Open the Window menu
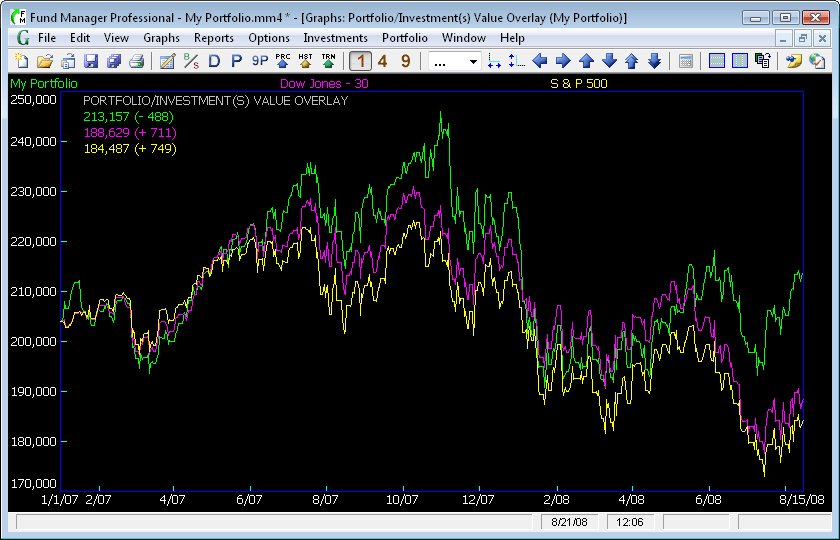 463,38
